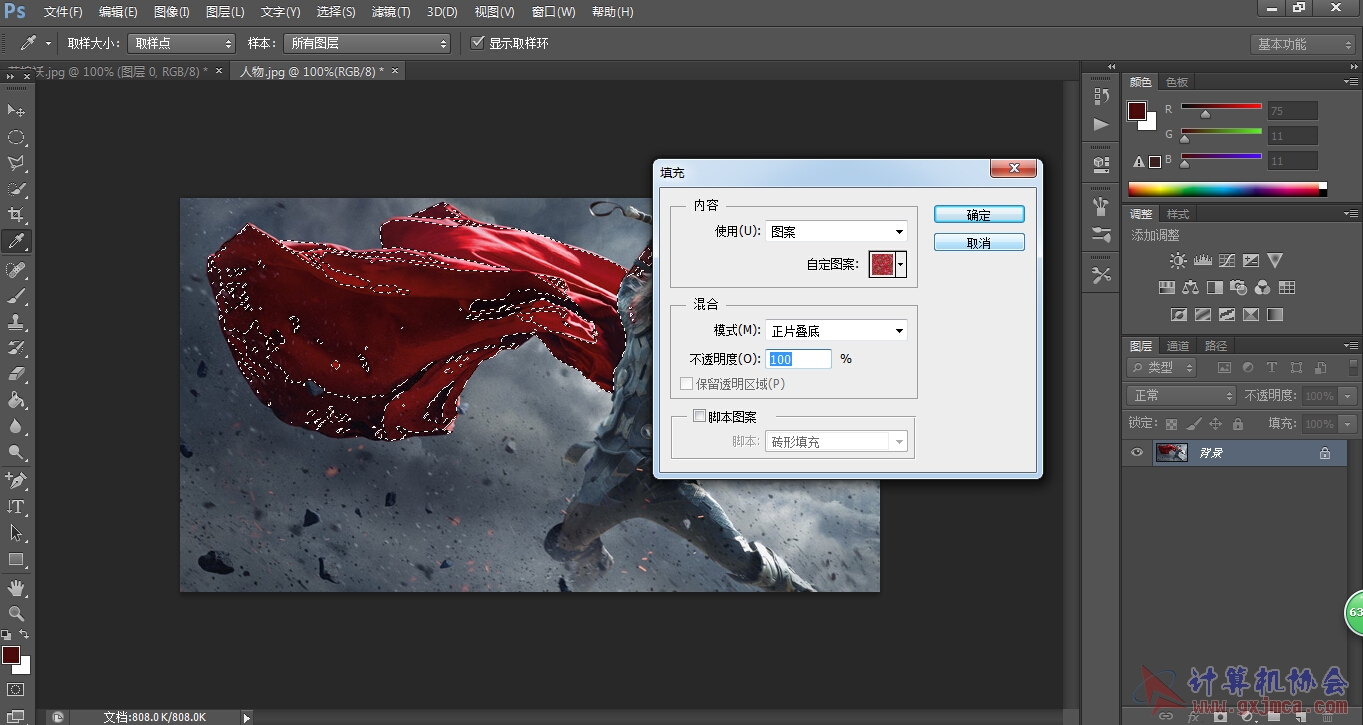
Task: Add Levels adjustment
Action: (1202, 261)
